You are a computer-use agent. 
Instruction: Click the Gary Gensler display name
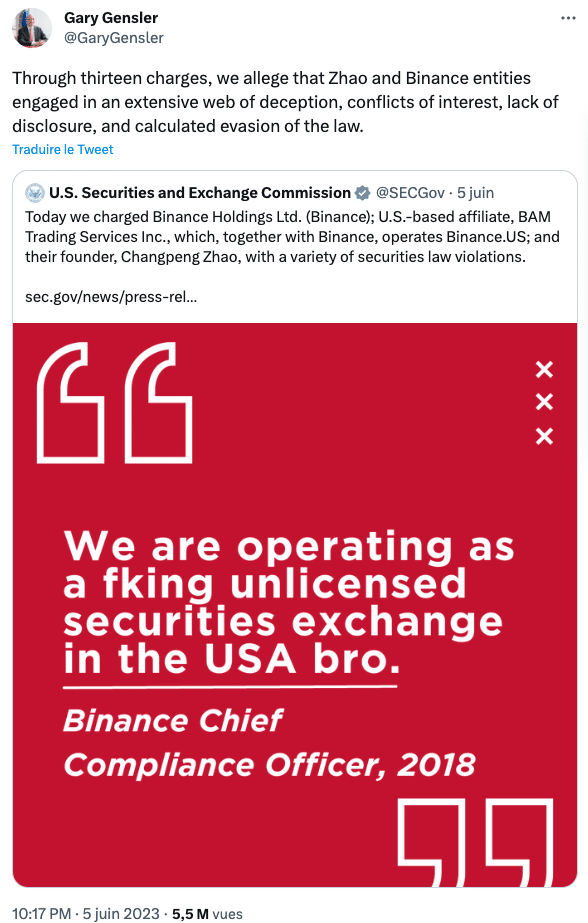point(111,18)
